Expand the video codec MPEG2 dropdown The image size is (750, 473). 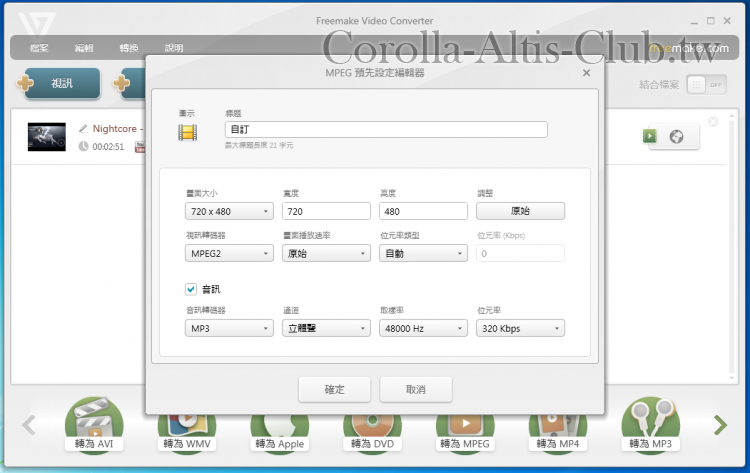(229, 253)
